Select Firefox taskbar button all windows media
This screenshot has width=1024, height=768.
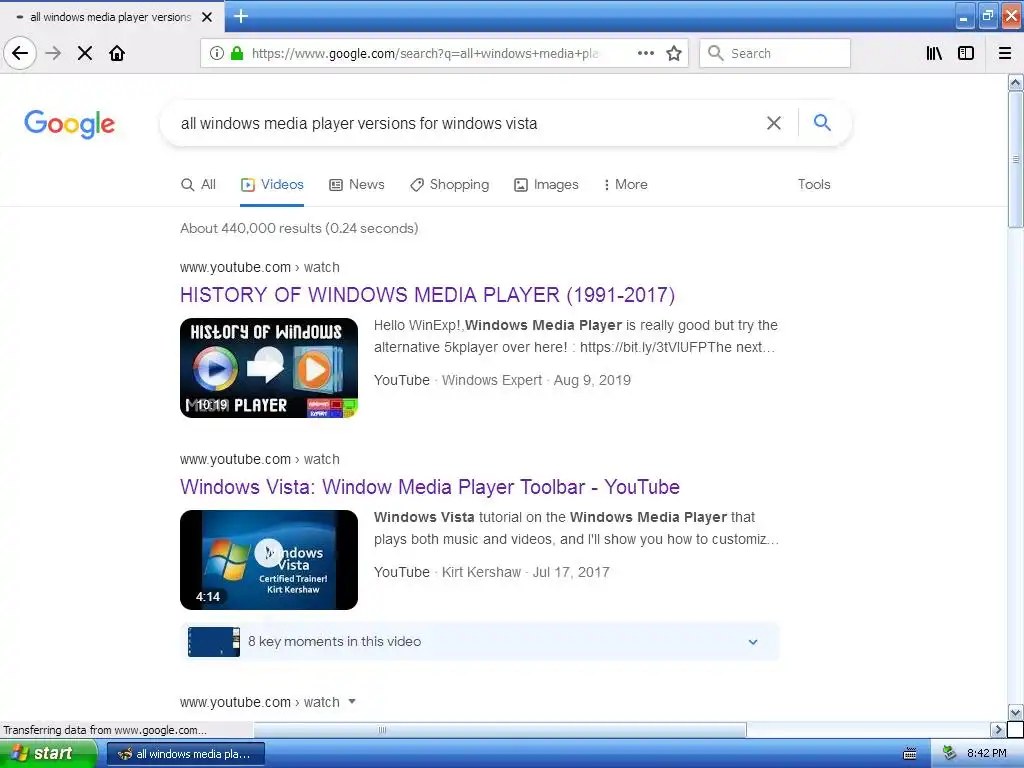click(x=185, y=754)
